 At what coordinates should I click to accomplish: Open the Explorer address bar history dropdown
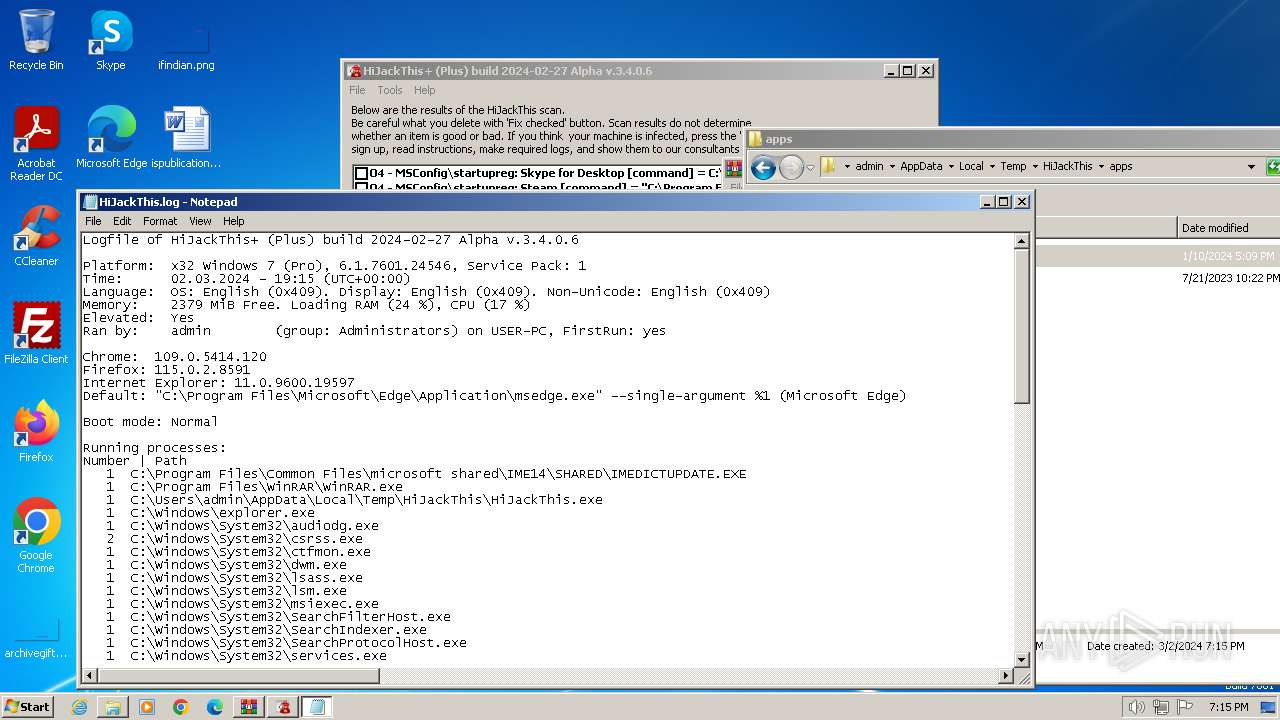click(x=1251, y=167)
